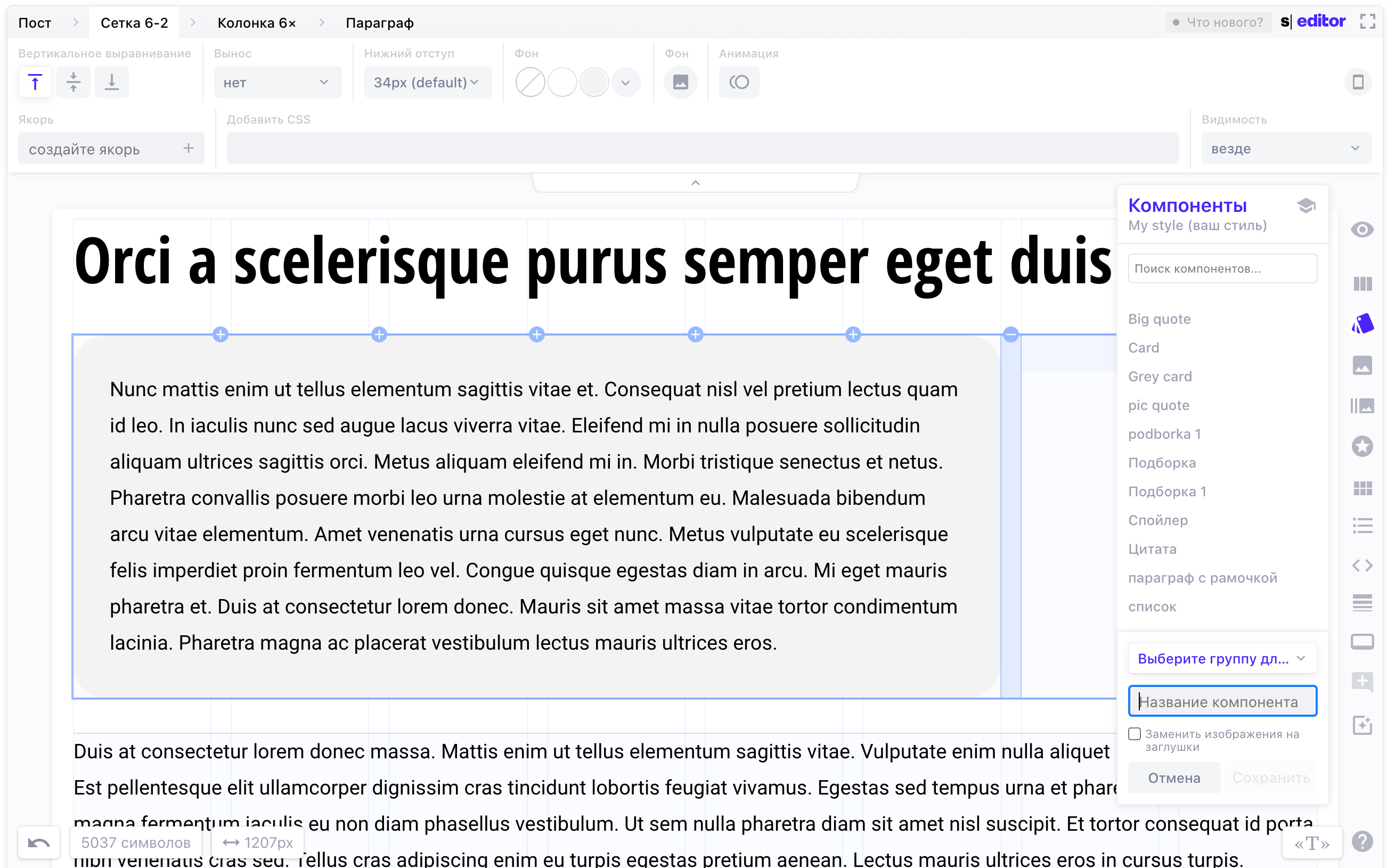1387x868 pixels.
Task: Enable replace images with placeholders checkbox
Action: (x=1135, y=734)
